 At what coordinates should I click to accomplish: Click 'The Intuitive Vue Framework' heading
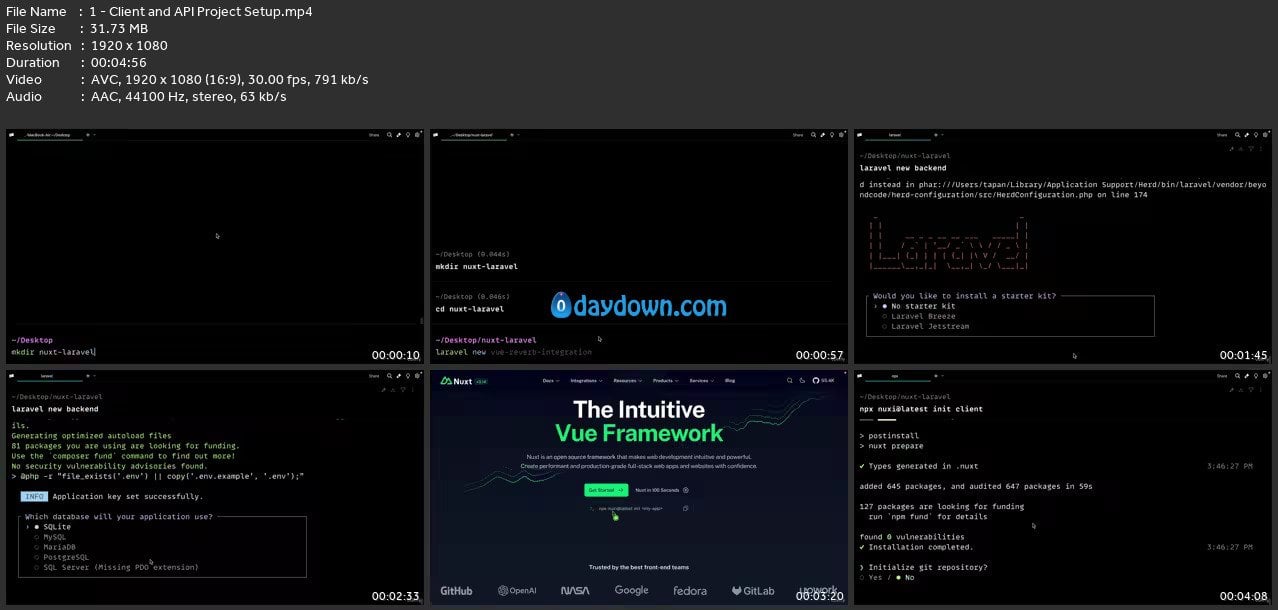point(638,421)
